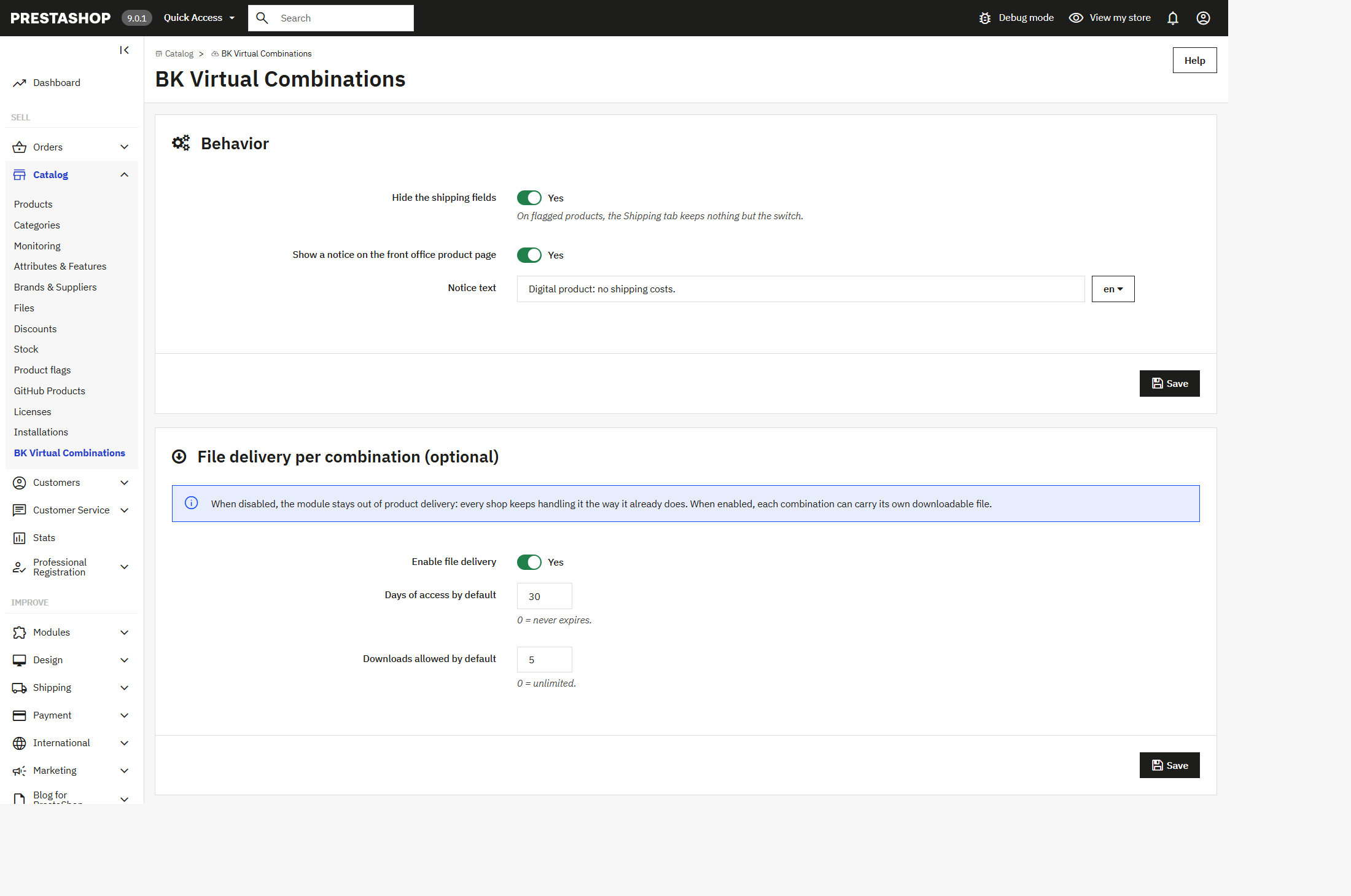This screenshot has height=896, width=1351.
Task: Click the Modules puzzle icon
Action: (x=20, y=633)
